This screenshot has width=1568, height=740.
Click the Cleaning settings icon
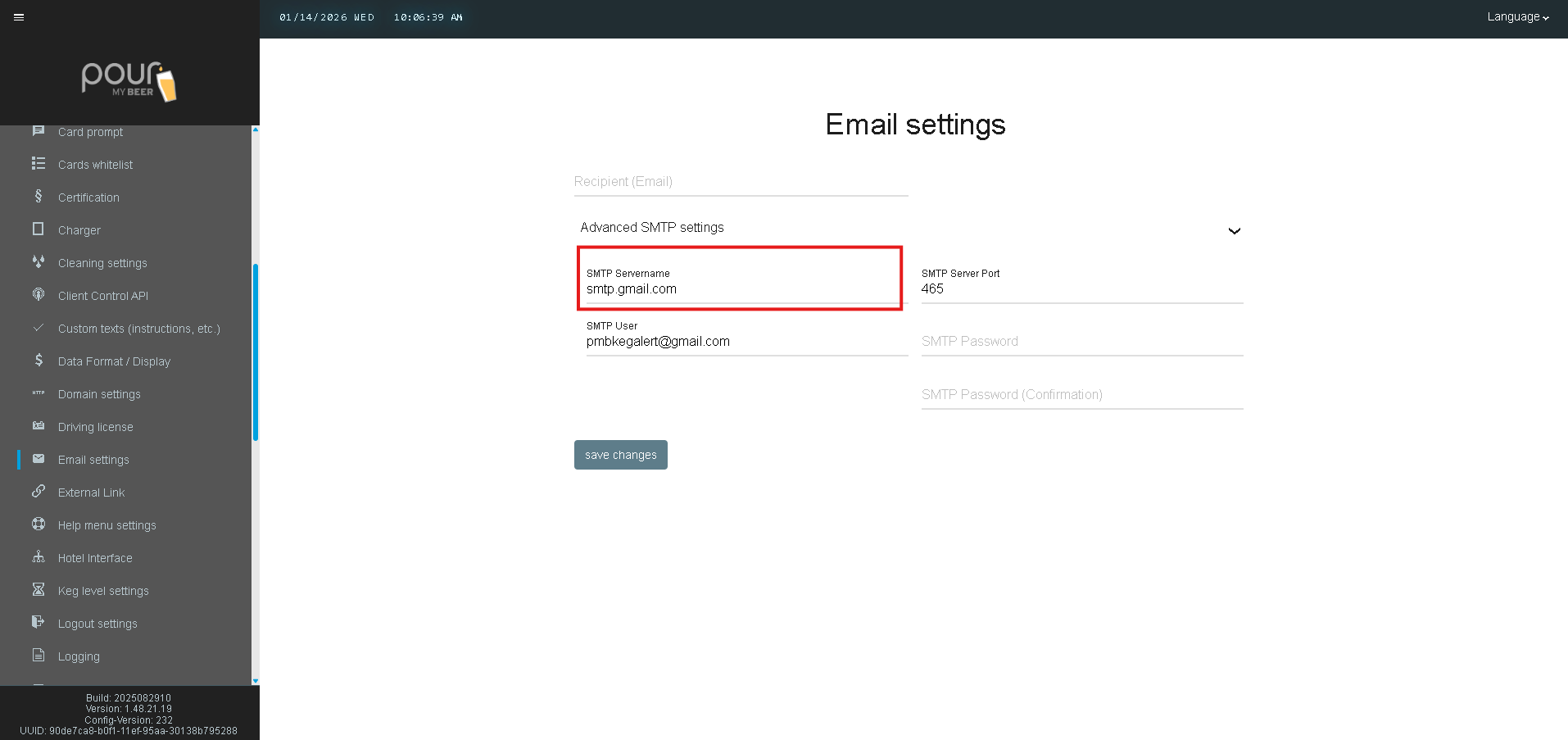[39, 262]
